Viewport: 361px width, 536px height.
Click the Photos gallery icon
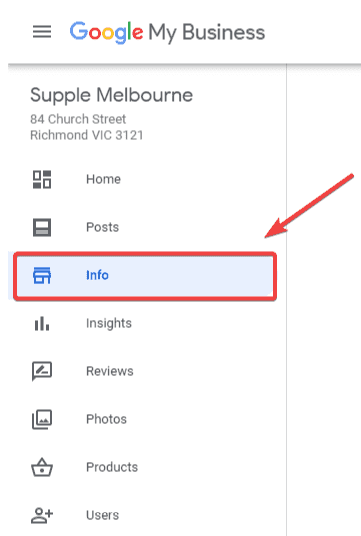[x=42, y=419]
